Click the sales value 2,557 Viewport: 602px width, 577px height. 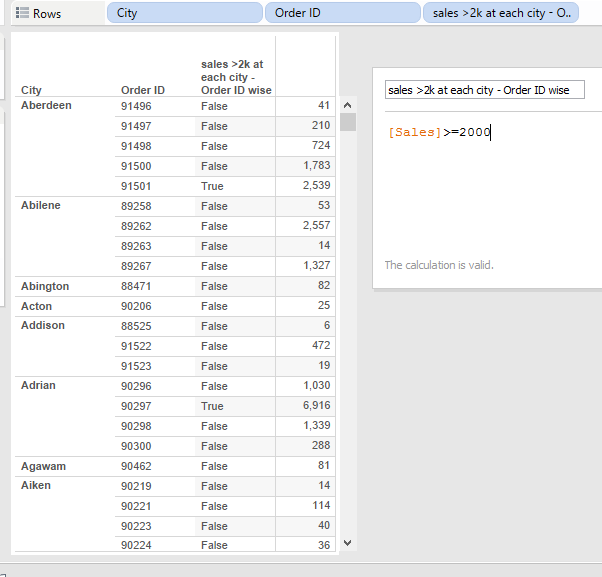tap(316, 225)
